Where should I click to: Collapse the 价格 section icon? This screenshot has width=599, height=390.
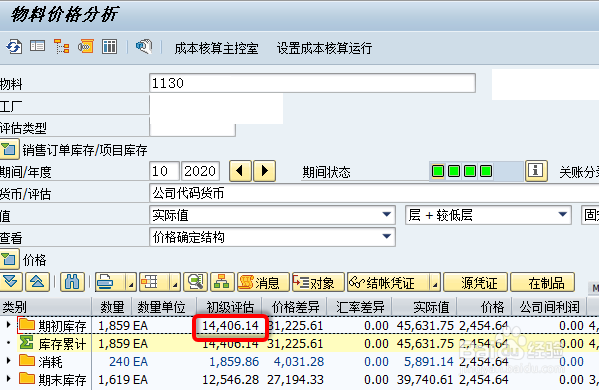pyautogui.click(x=9, y=259)
